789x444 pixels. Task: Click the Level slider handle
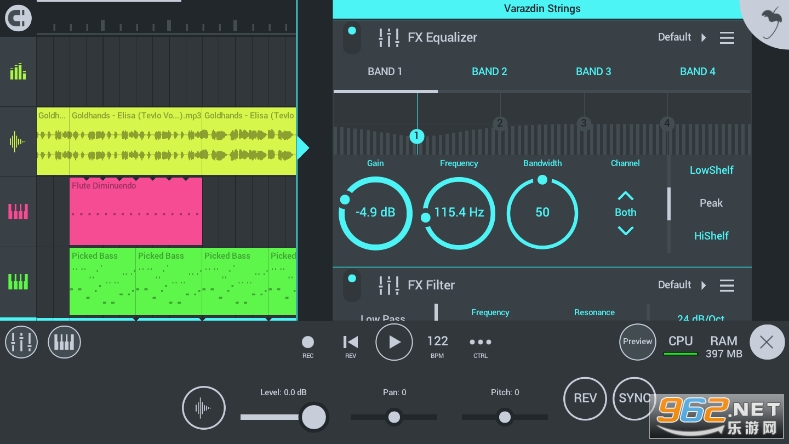(314, 416)
